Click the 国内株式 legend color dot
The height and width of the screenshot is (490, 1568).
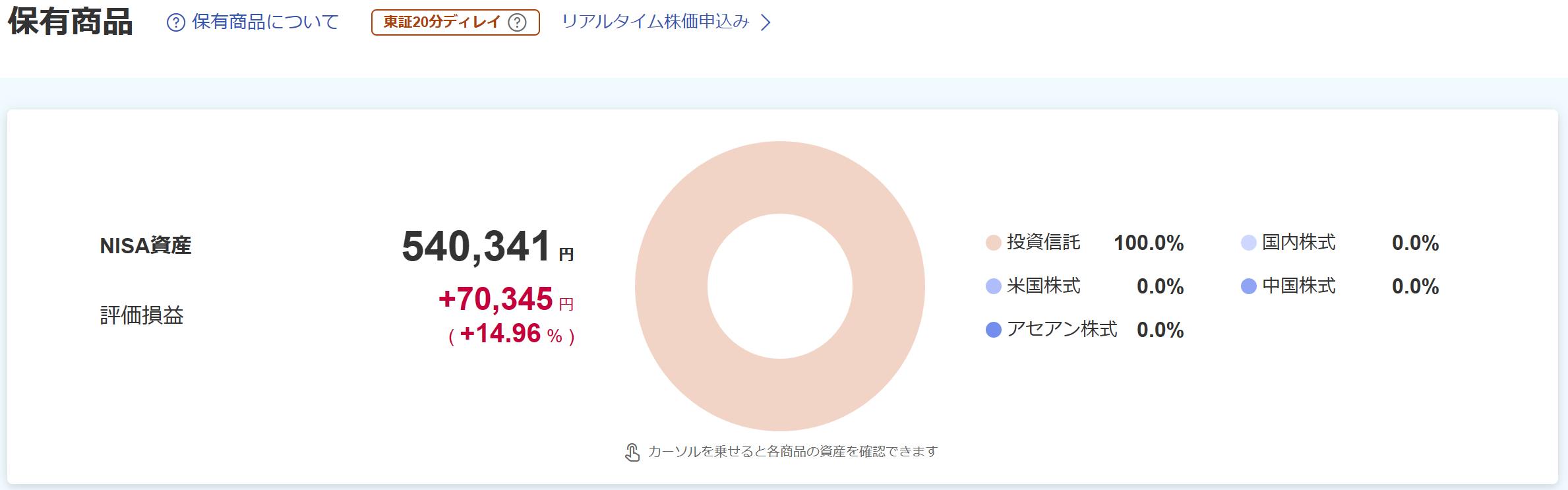pyautogui.click(x=1248, y=243)
